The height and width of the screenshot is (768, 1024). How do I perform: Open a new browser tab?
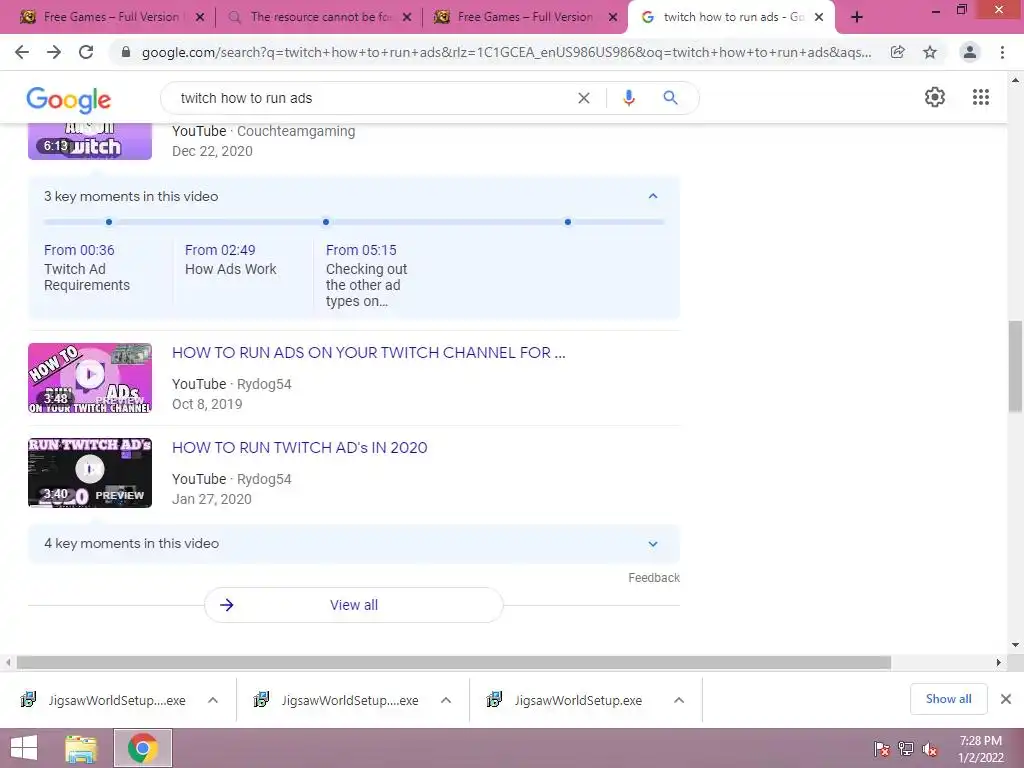(x=857, y=18)
